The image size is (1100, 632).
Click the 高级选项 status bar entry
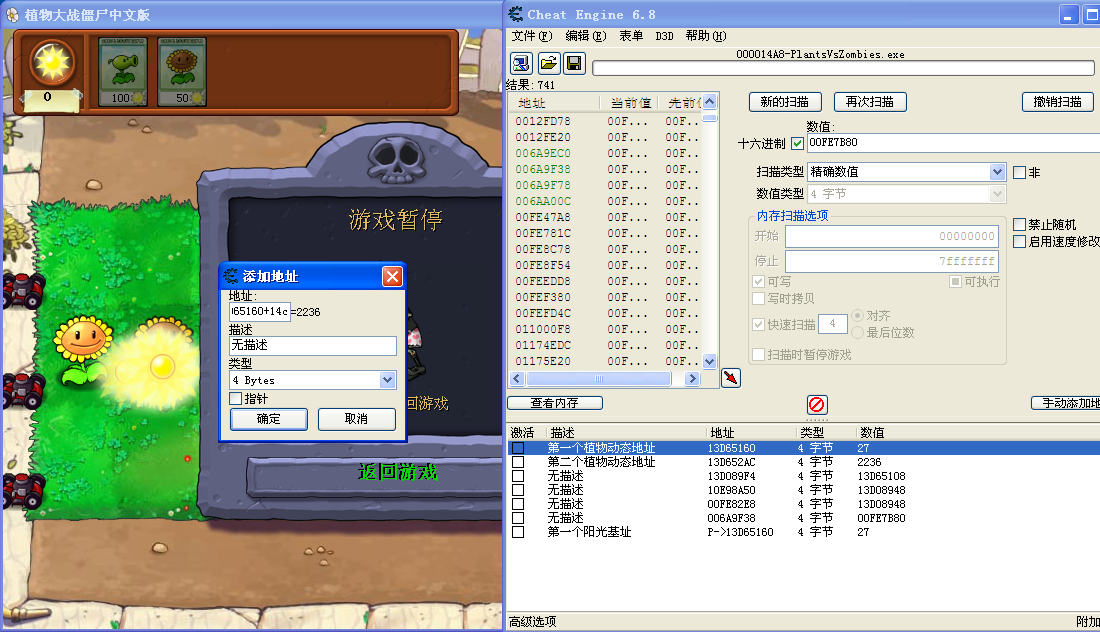532,621
